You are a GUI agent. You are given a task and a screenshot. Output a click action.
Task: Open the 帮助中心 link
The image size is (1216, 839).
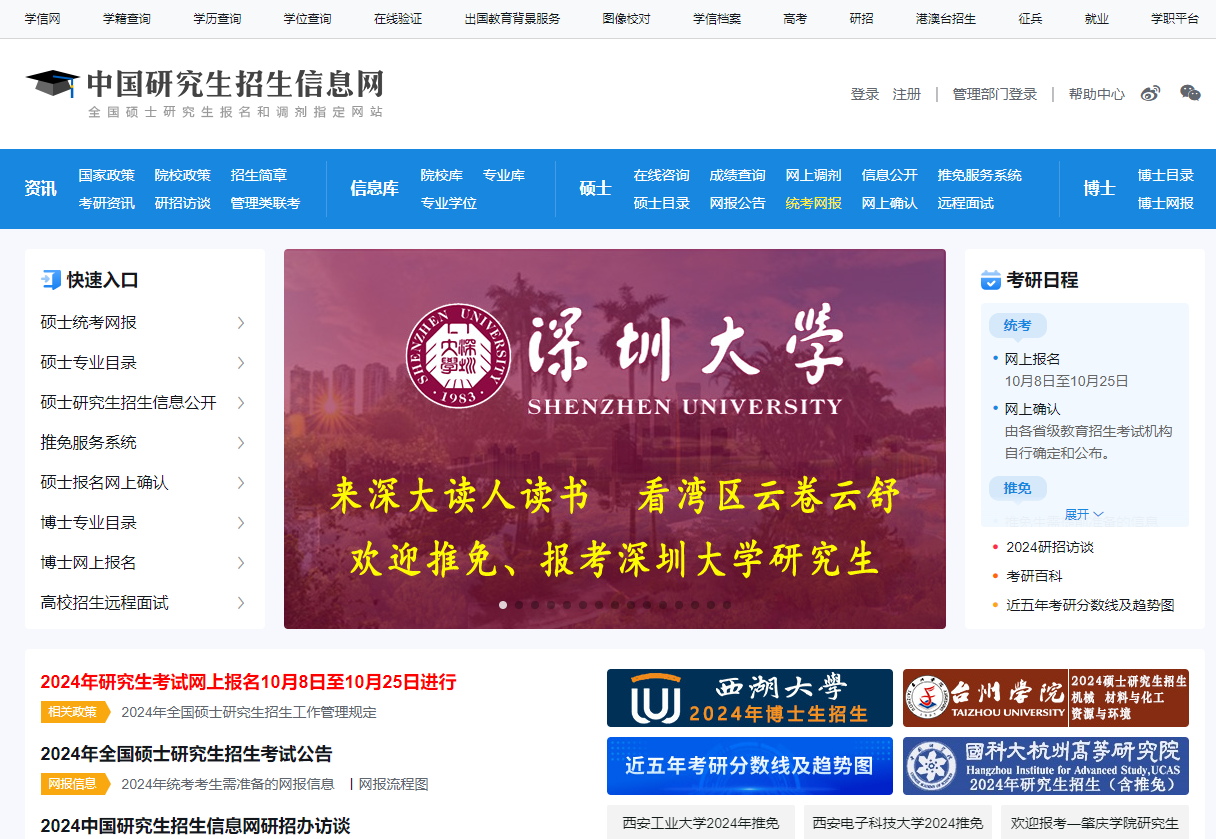click(x=1096, y=94)
